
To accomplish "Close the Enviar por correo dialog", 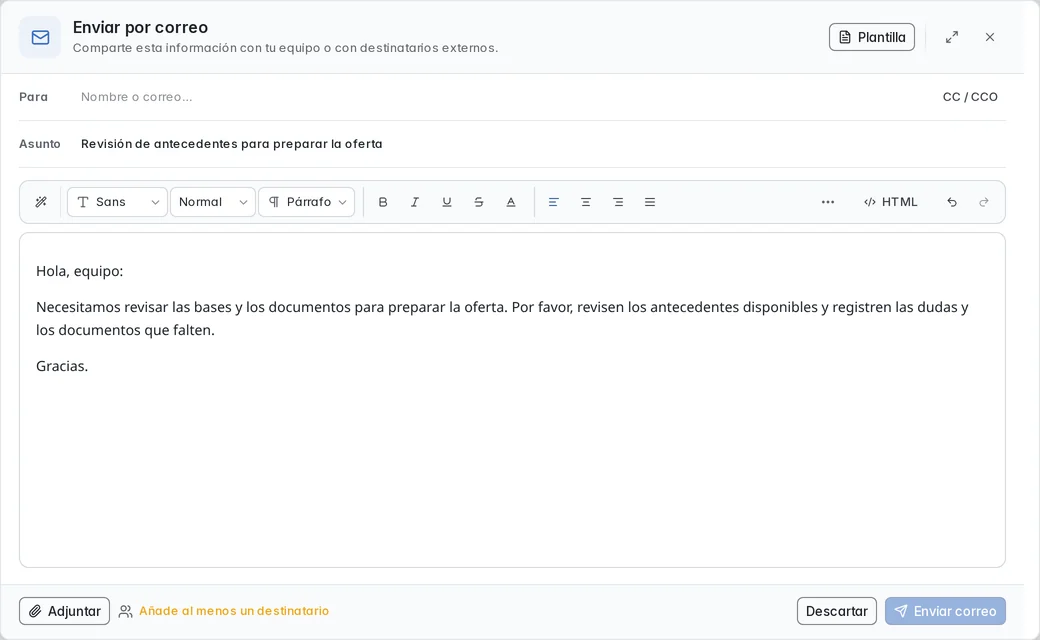I will (990, 37).
